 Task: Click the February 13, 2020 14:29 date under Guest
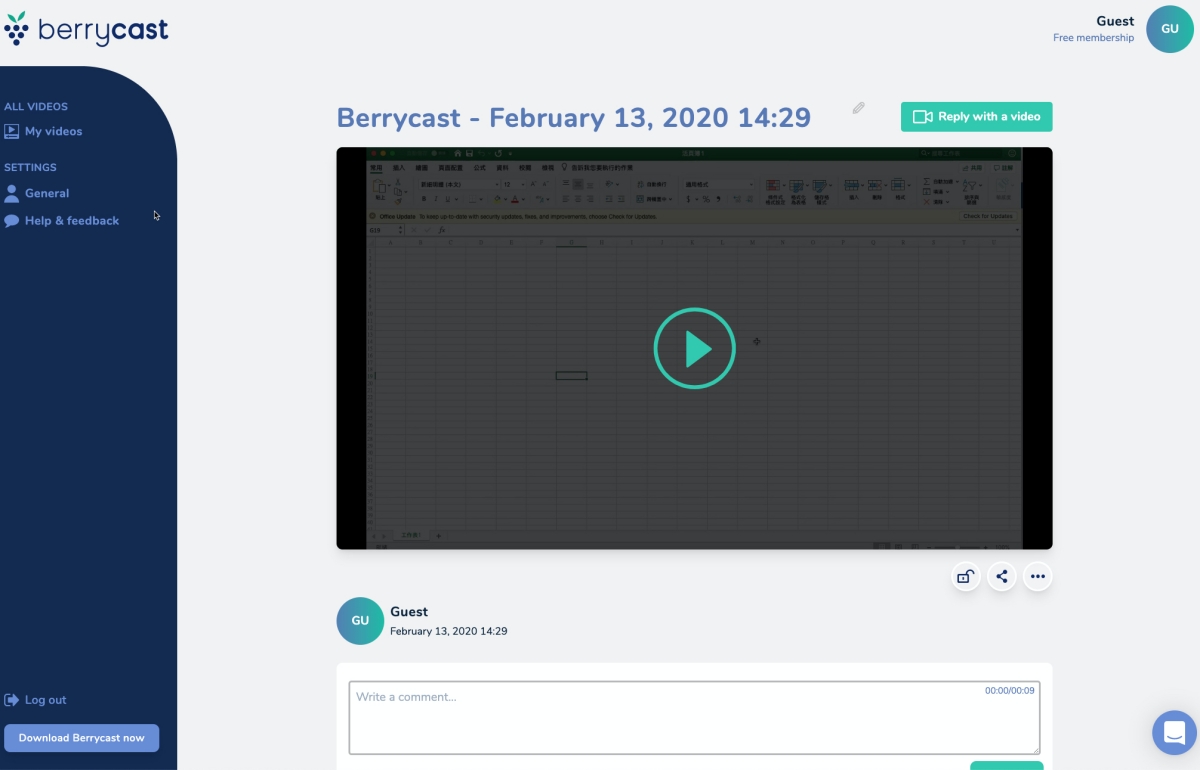[x=448, y=631]
